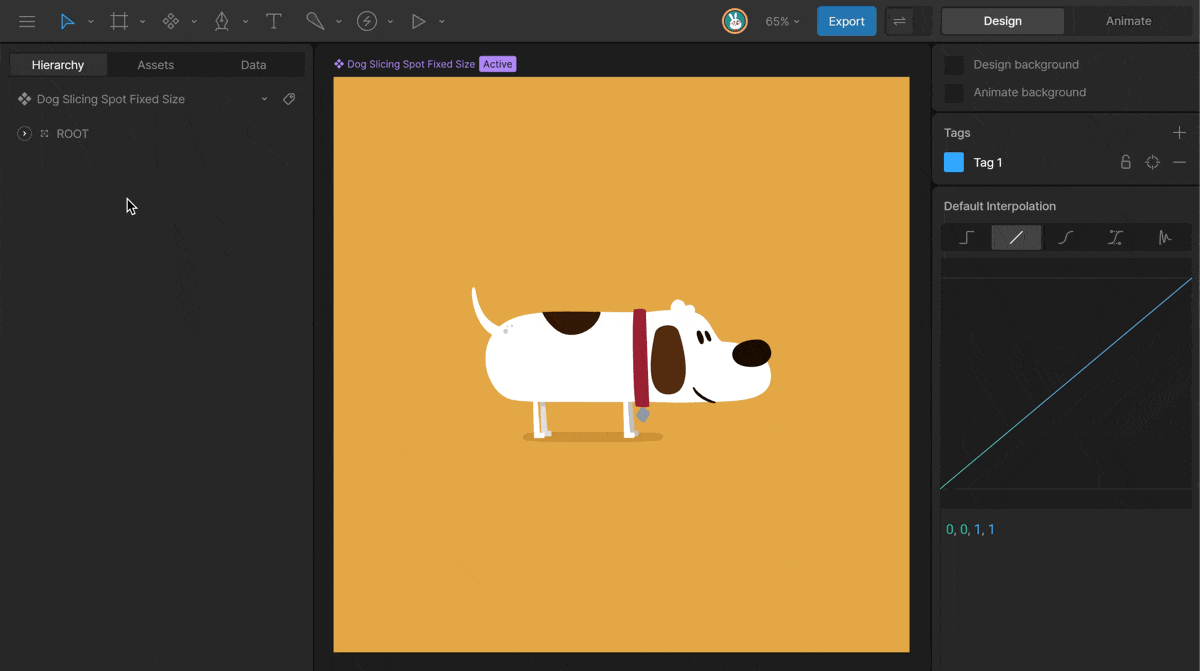Select the arrow Select tool
This screenshot has width=1200, height=671.
click(67, 21)
